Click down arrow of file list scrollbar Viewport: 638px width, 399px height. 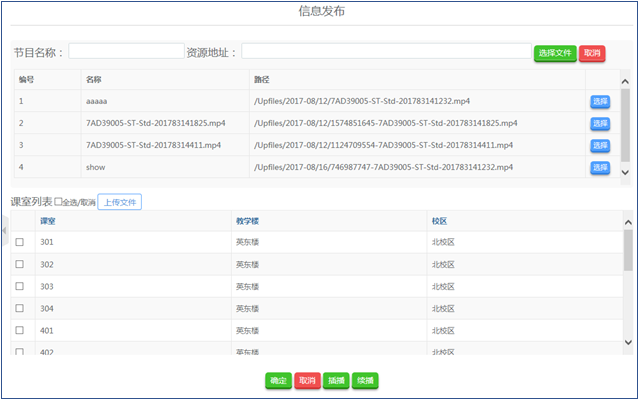coord(625,172)
